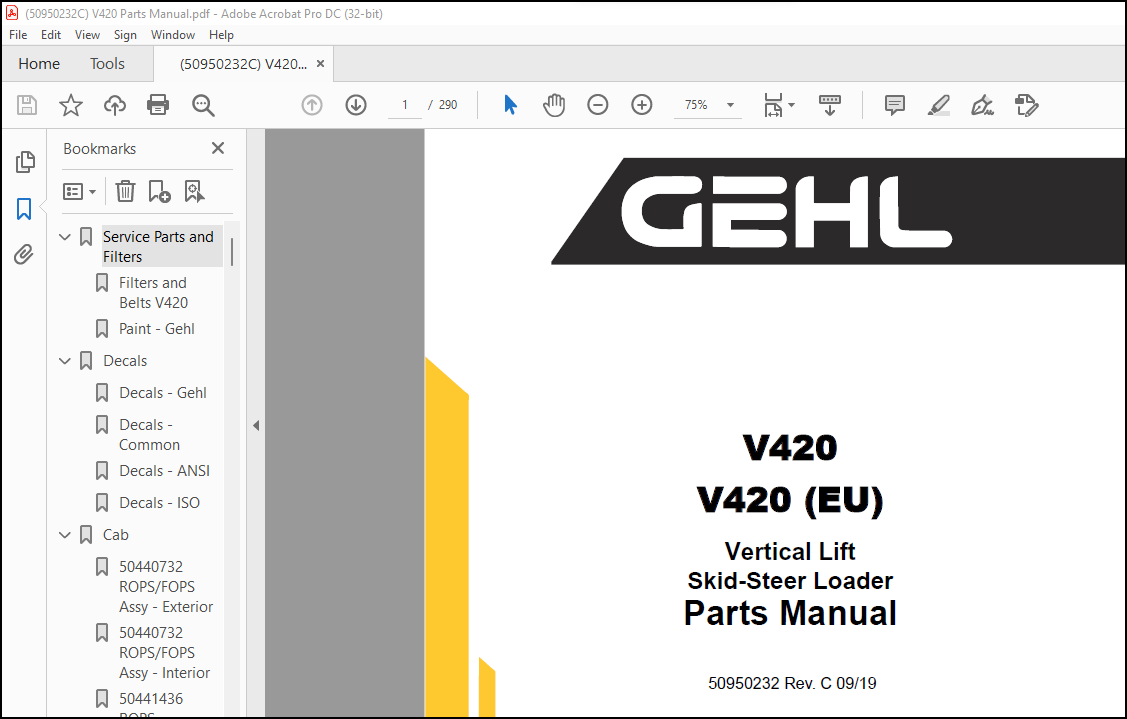Screen dimensions: 1127x719
Task: Select the Decals bookmark
Action: pos(125,361)
